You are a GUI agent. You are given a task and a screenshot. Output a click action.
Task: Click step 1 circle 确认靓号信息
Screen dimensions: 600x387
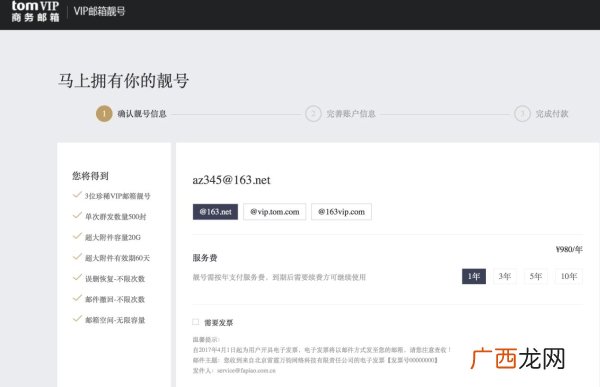(104, 114)
